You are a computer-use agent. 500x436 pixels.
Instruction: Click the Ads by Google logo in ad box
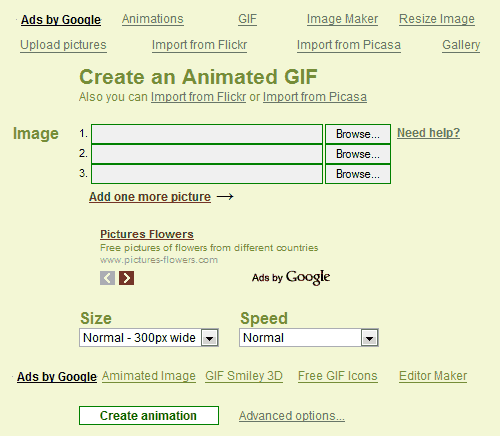coord(291,277)
